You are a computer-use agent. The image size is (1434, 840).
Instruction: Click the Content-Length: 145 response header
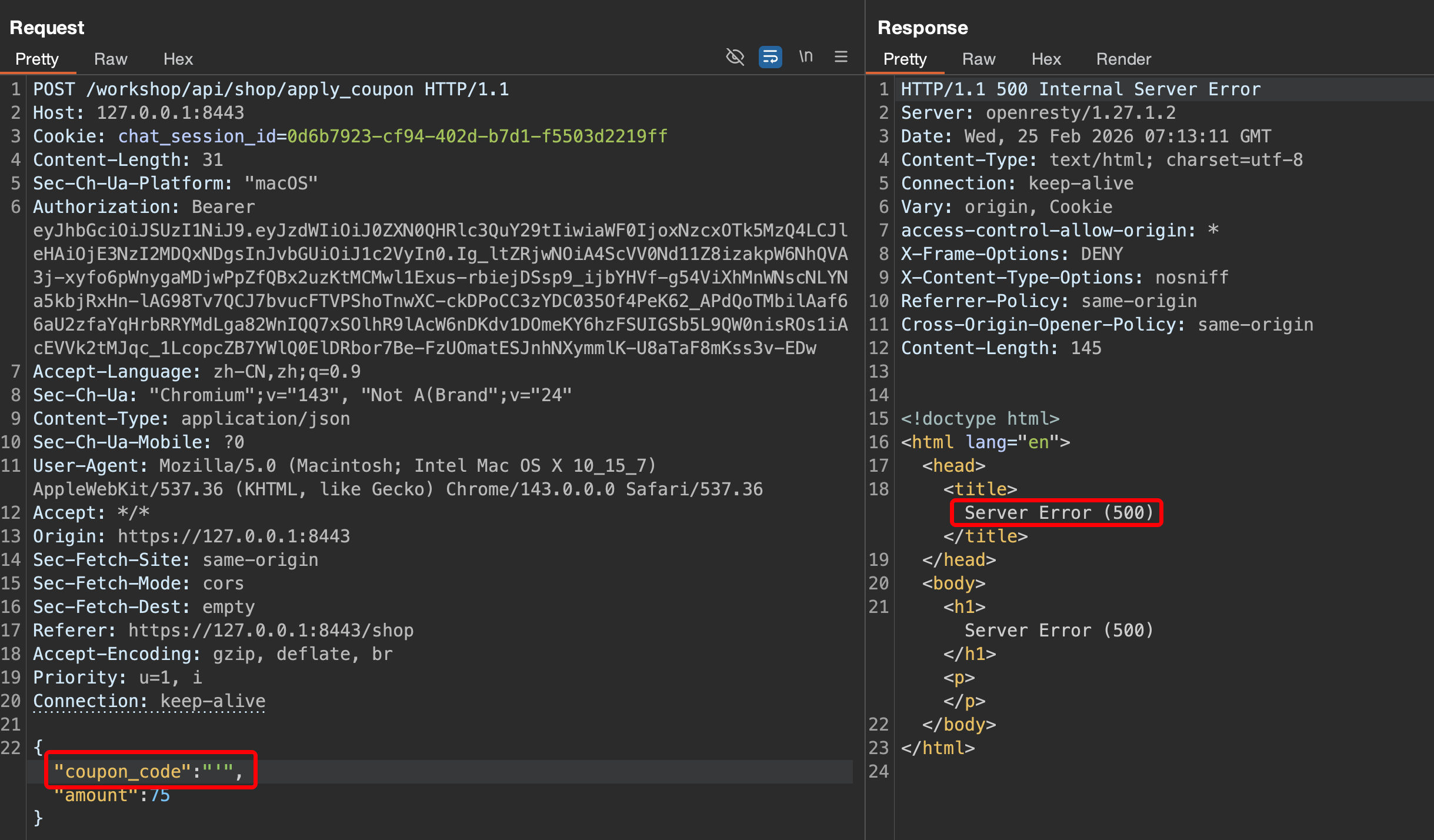pyautogui.click(x=1001, y=348)
